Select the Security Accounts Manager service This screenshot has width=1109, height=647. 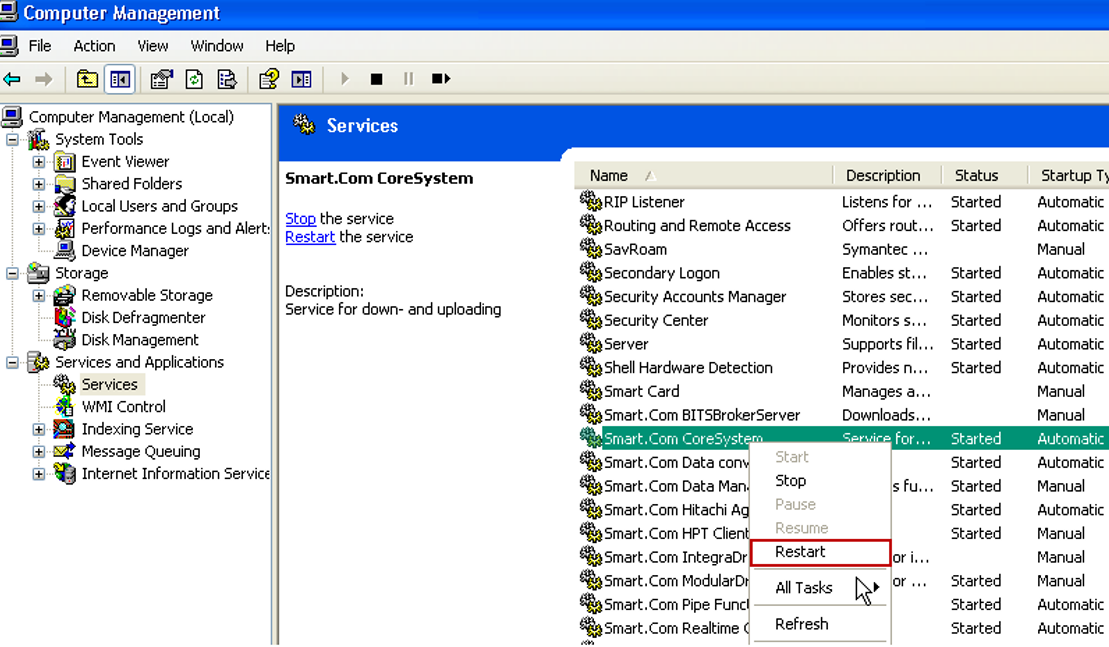[x=695, y=297]
